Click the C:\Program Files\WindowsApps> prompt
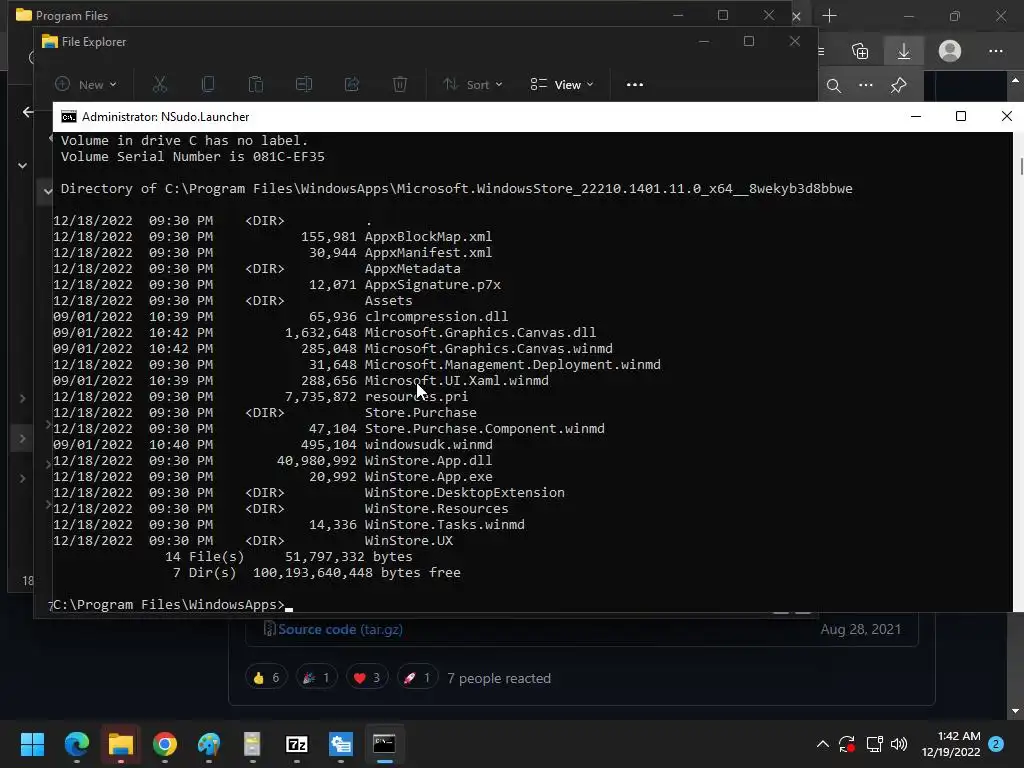1024x768 pixels. [x=169, y=605]
